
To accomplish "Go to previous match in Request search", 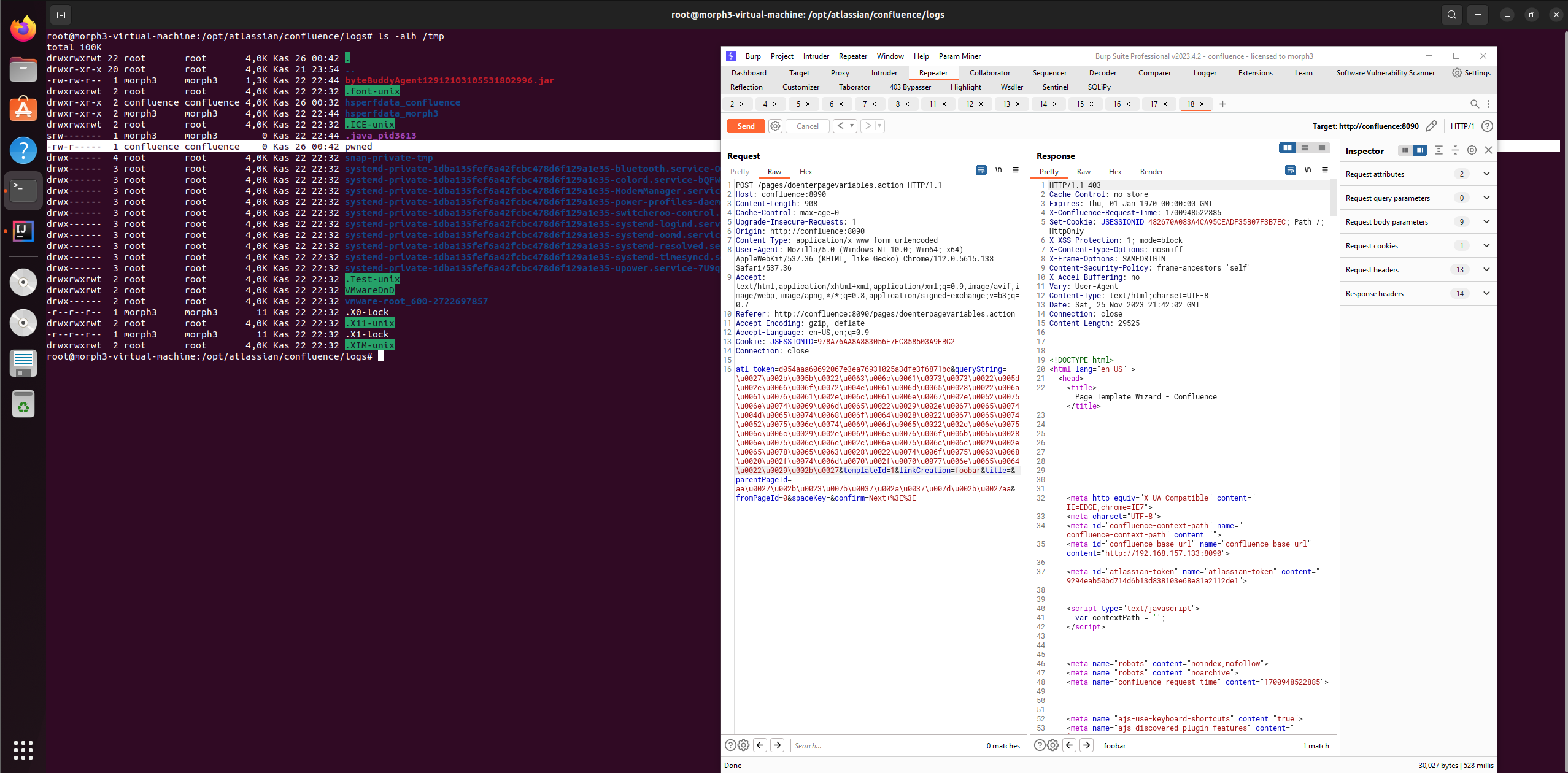I will click(760, 745).
